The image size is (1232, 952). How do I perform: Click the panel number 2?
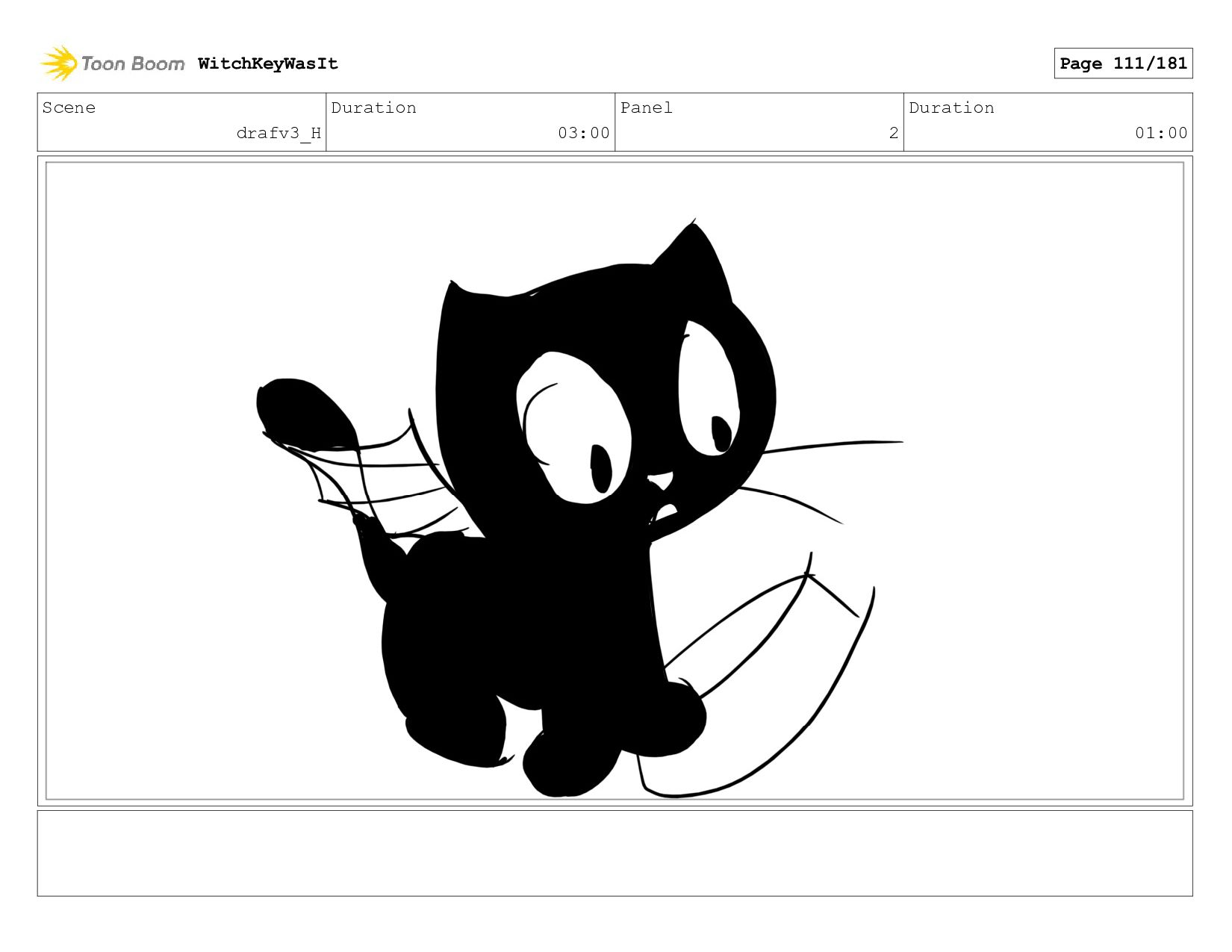pyautogui.click(x=894, y=133)
